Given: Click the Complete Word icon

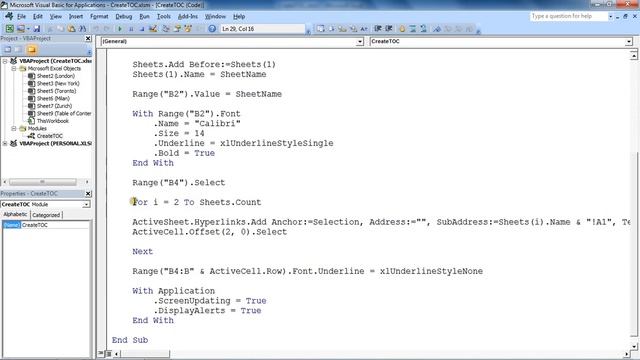Looking at the screenshot, I should (364, 29).
